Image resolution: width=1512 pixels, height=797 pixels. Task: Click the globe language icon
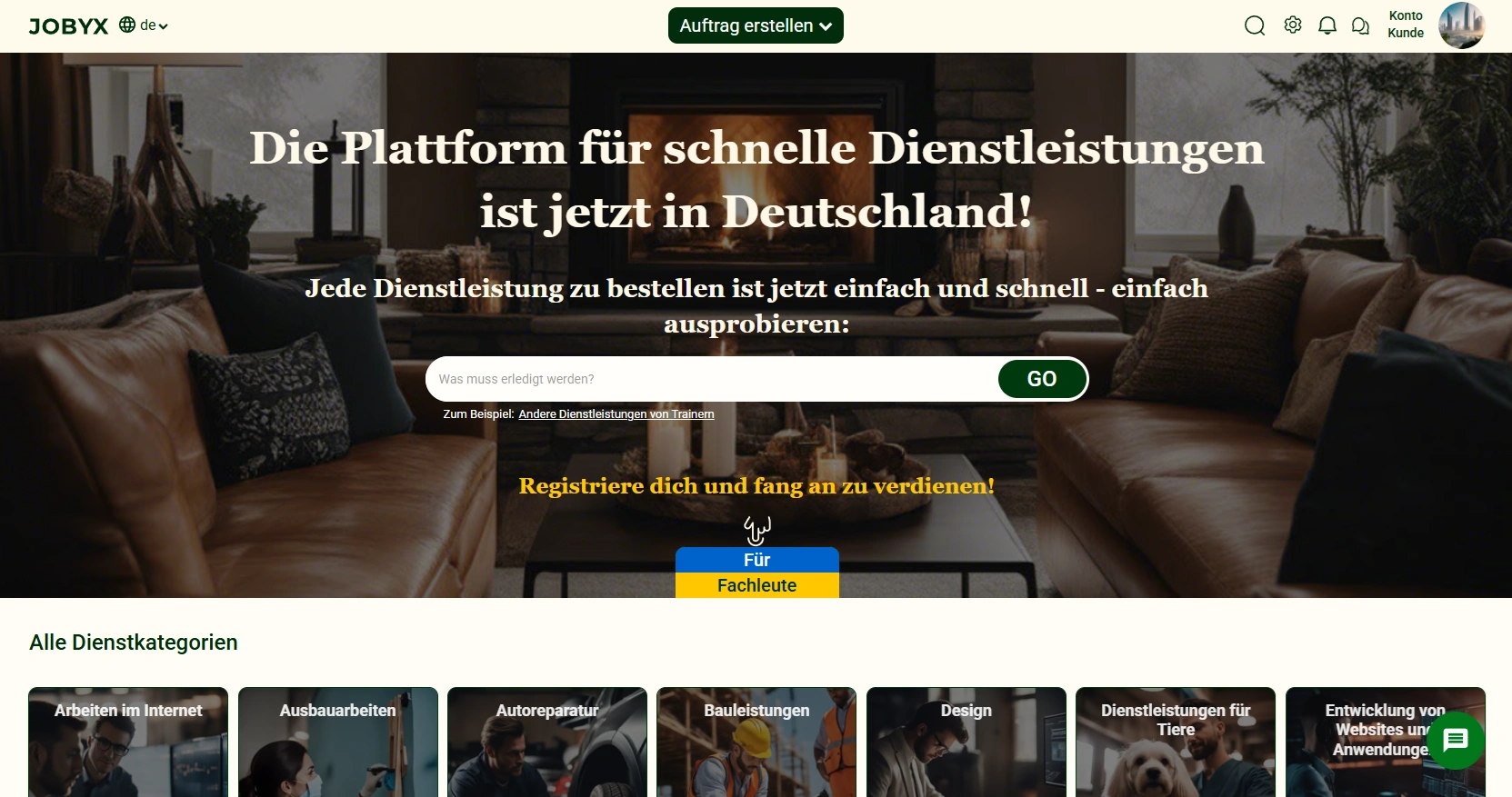tap(127, 25)
